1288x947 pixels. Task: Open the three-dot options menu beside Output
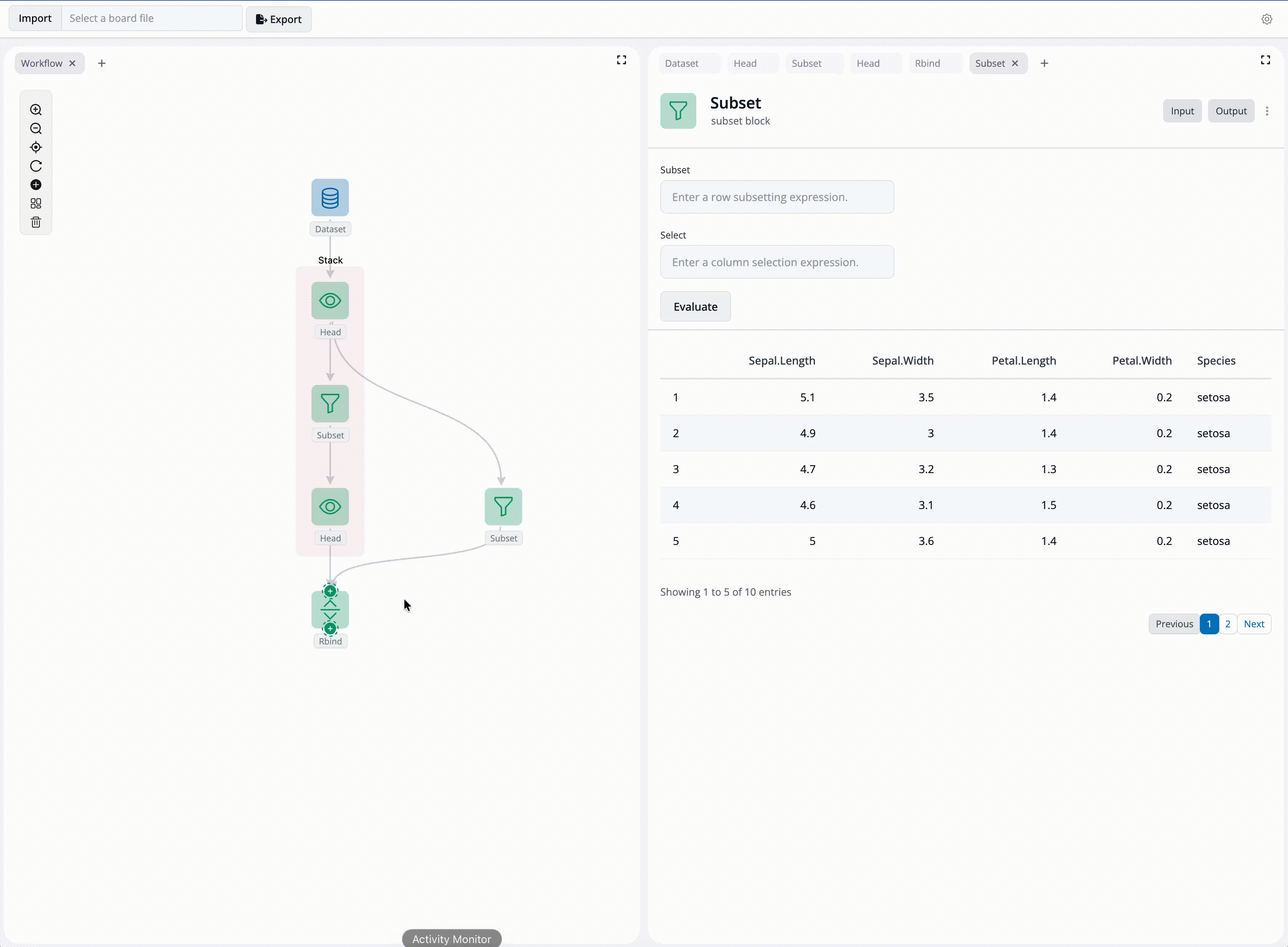pos(1267,110)
